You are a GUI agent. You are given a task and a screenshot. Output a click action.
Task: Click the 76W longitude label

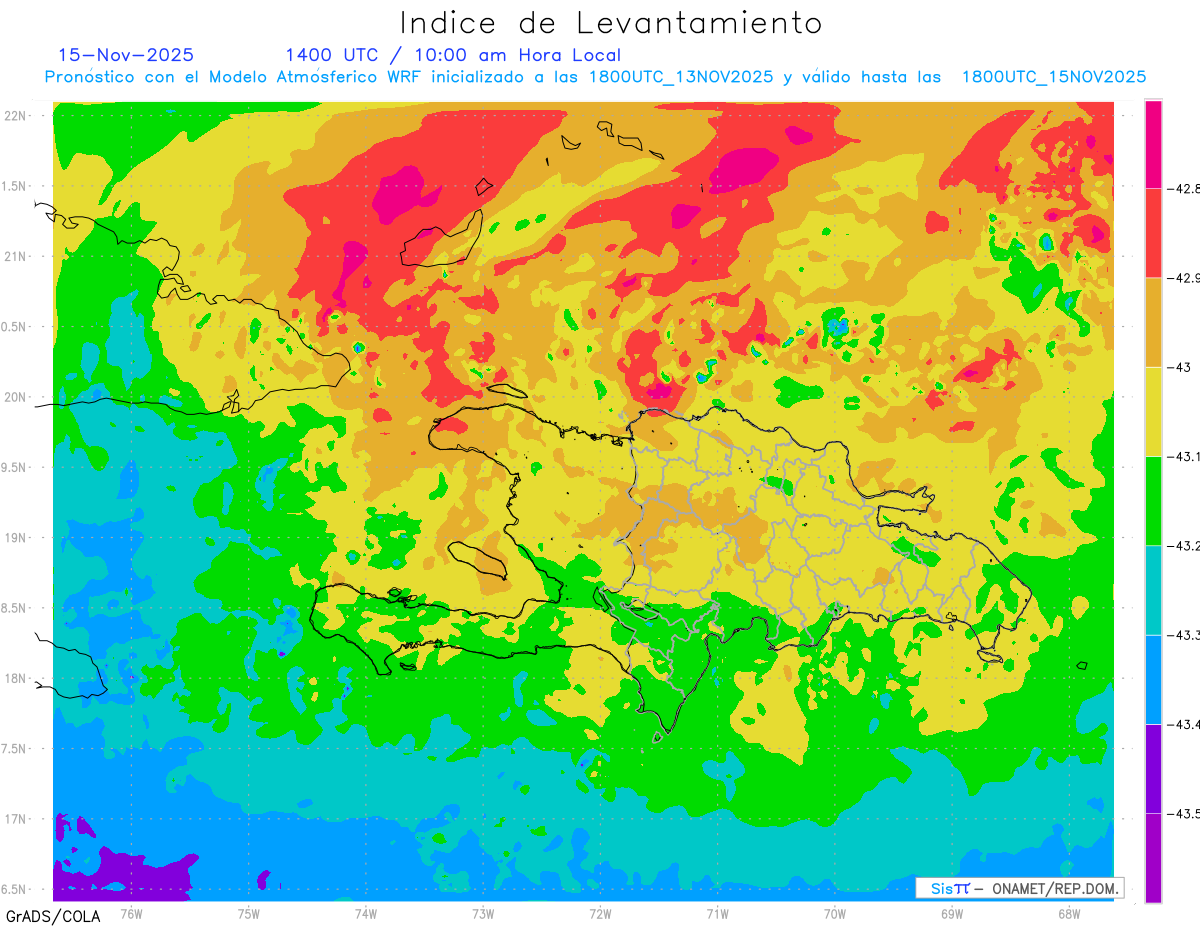pyautogui.click(x=131, y=913)
